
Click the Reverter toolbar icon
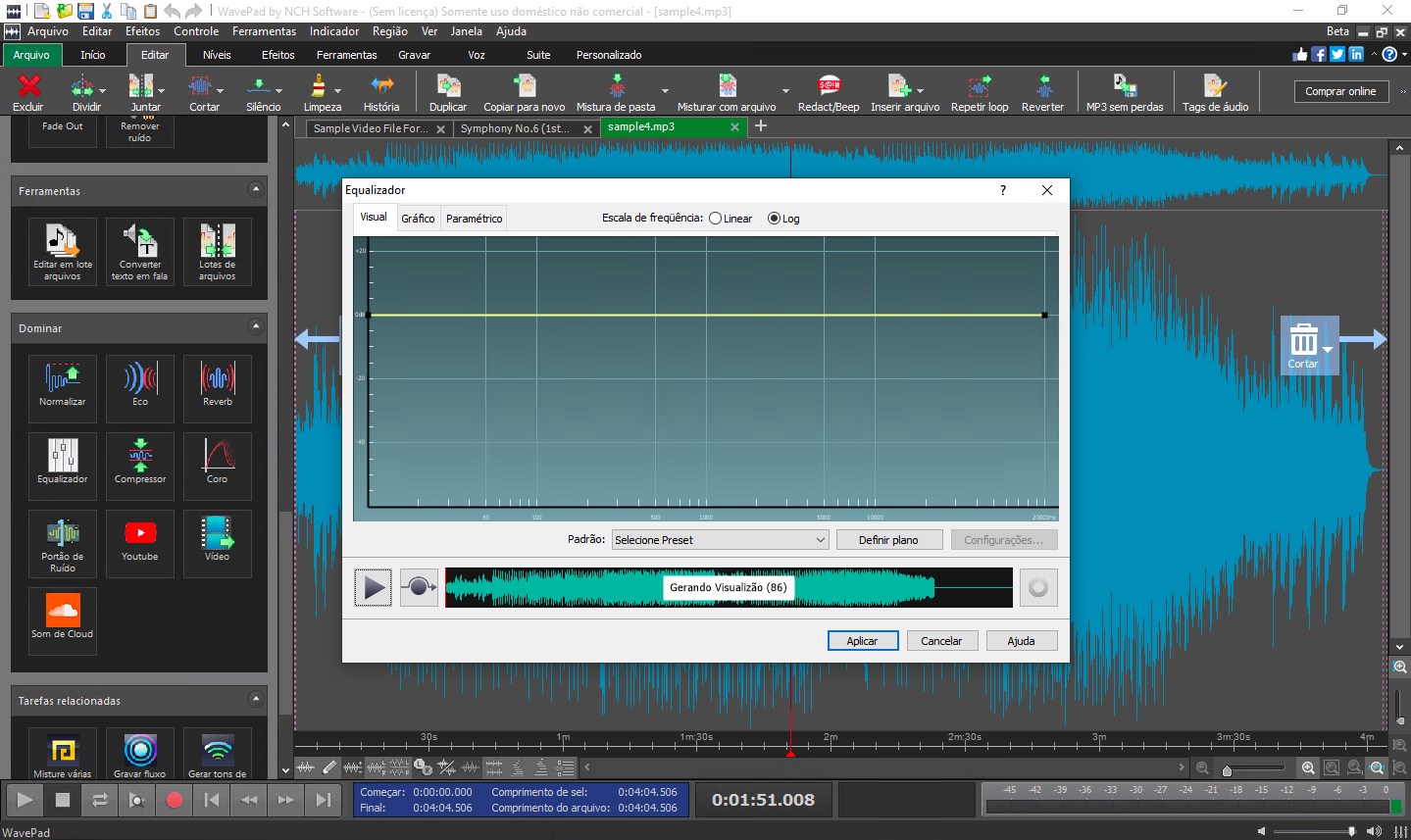(1042, 90)
